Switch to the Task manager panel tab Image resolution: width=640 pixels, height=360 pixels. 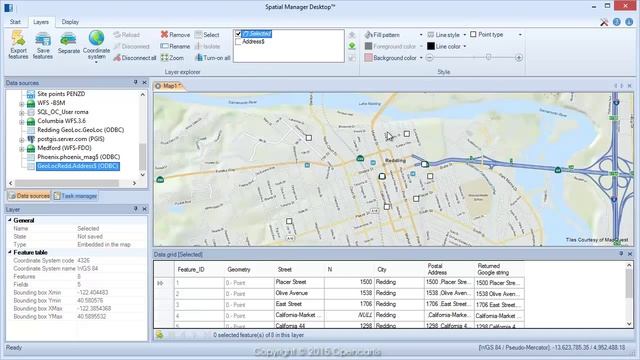[x=75, y=196]
